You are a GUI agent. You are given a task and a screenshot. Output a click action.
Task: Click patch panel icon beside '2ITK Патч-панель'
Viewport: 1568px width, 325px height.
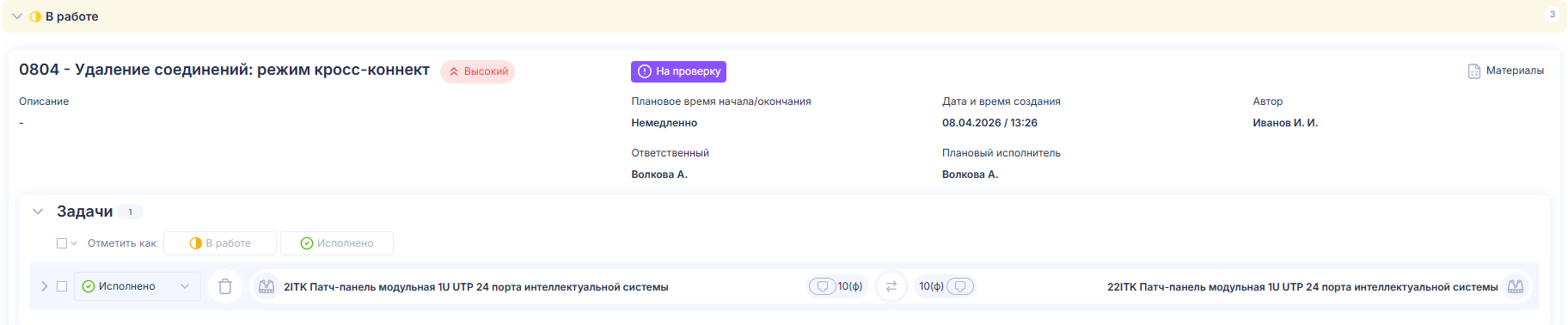click(x=266, y=286)
